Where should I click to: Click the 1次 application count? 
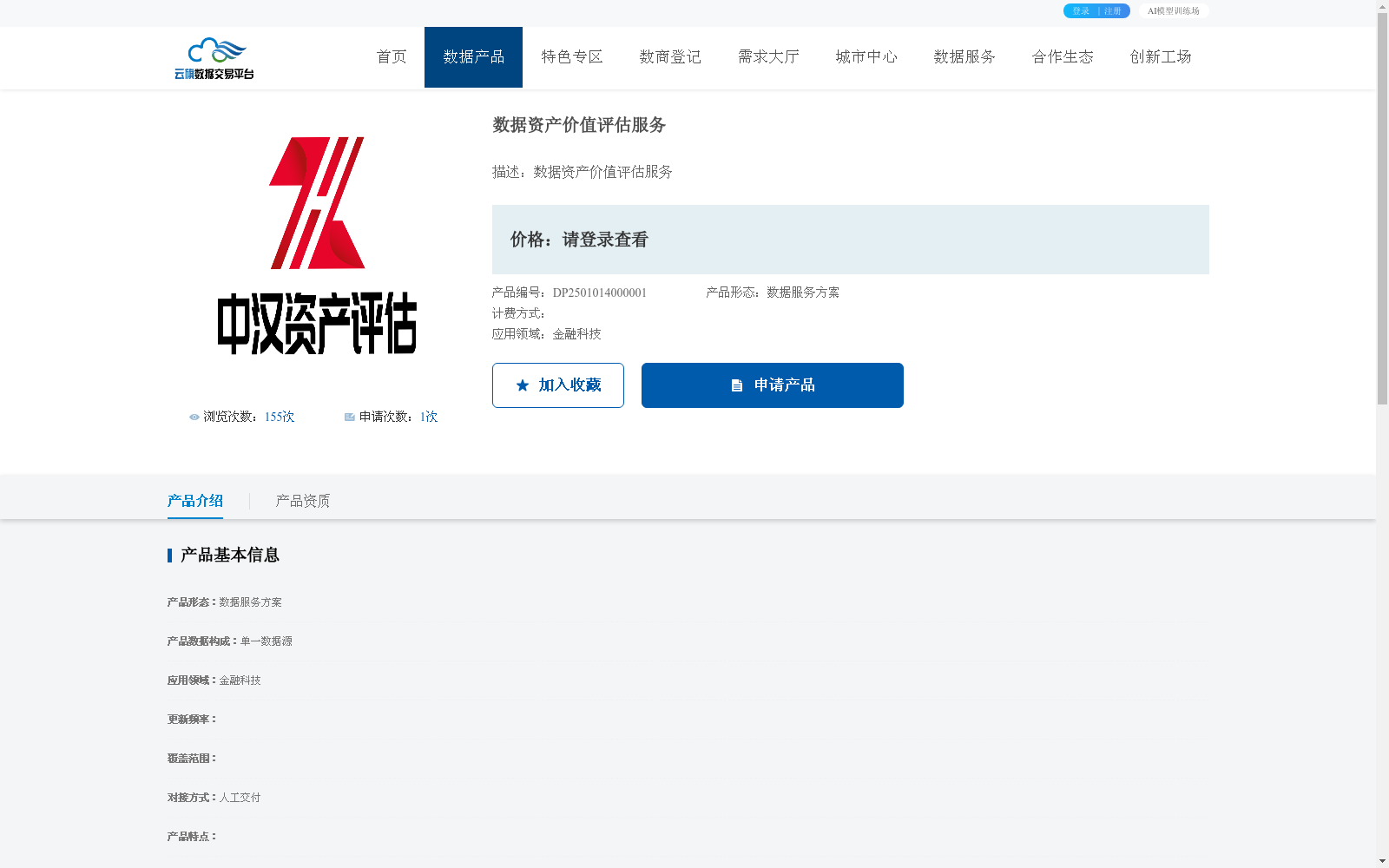[429, 418]
